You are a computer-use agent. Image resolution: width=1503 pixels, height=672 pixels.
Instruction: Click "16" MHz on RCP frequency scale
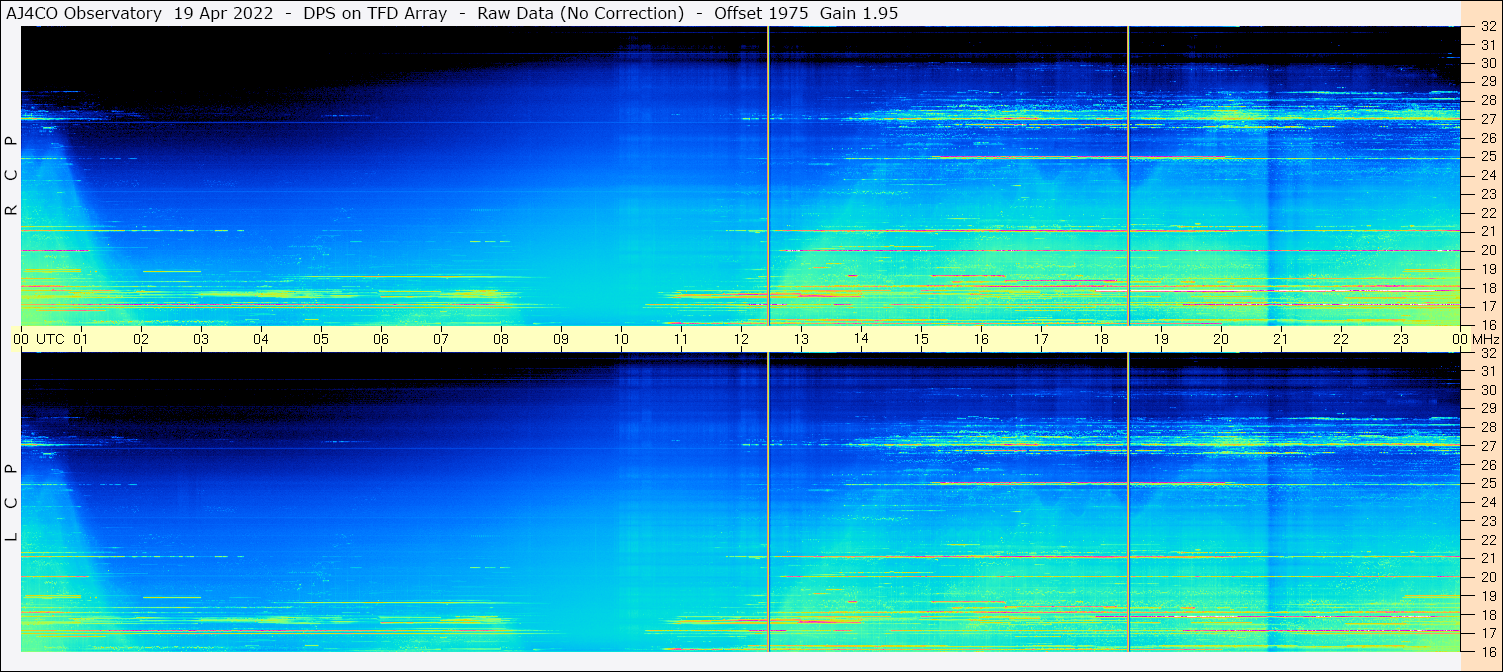click(x=1488, y=325)
